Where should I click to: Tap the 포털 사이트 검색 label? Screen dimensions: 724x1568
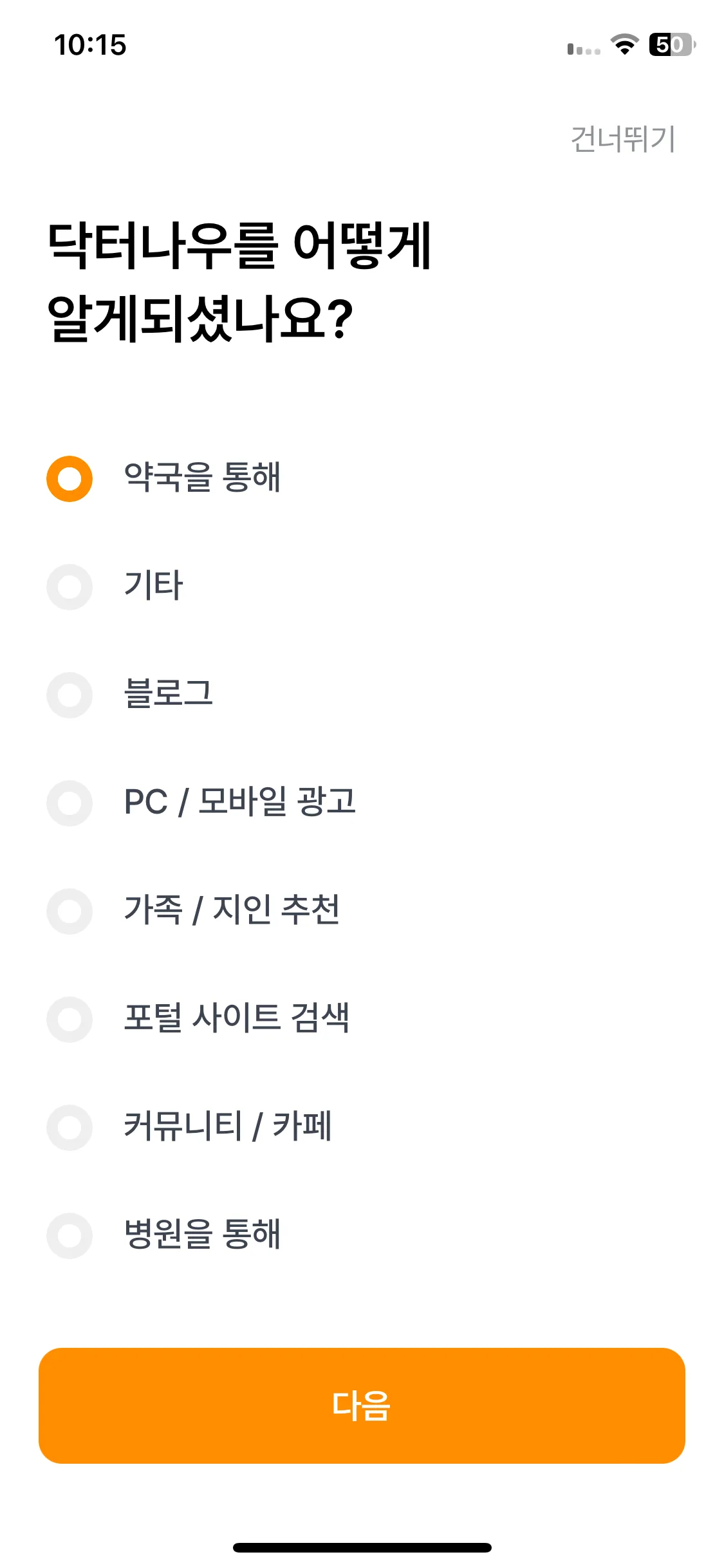(x=236, y=1018)
